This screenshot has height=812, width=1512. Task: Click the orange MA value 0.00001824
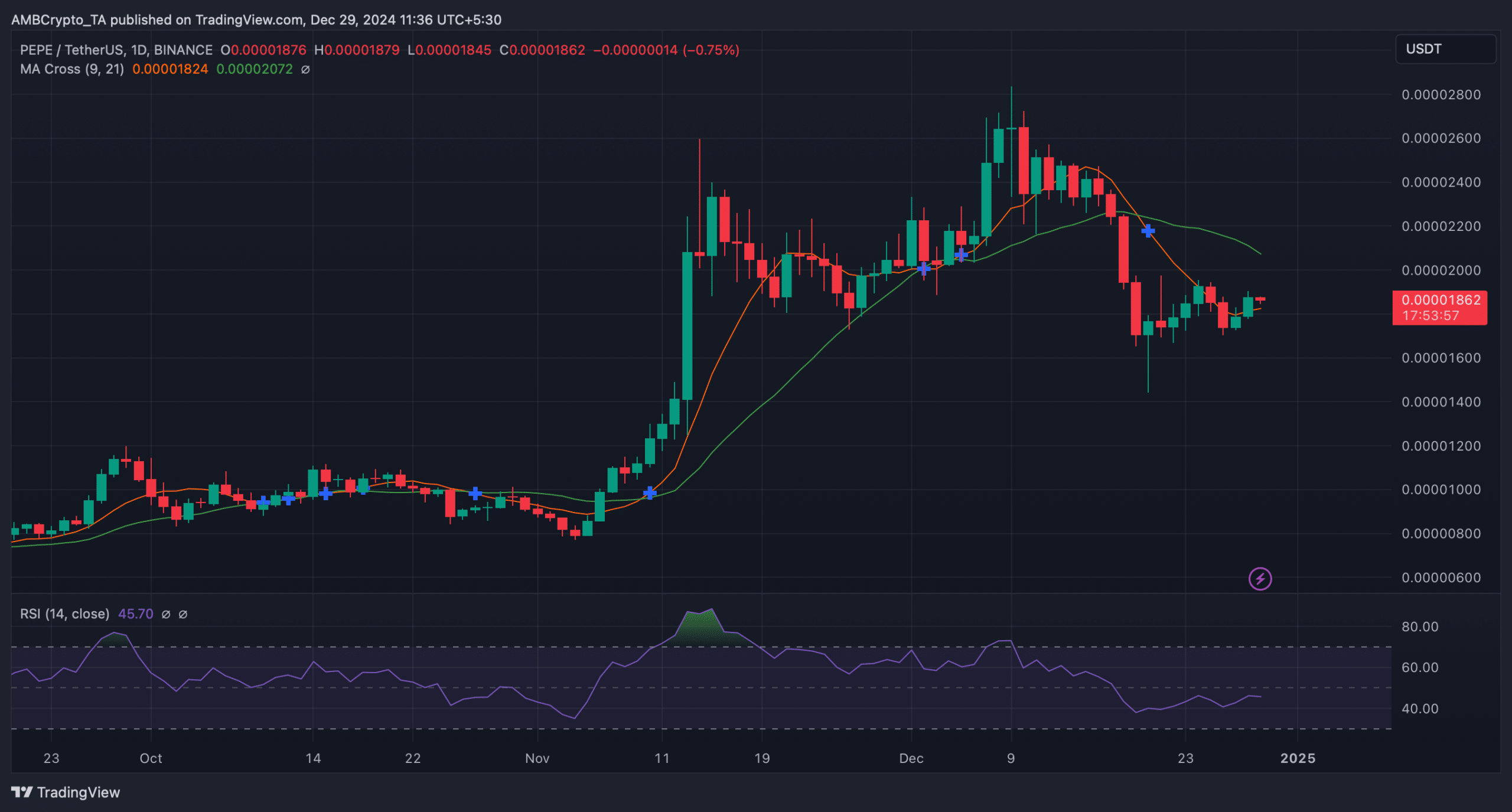[x=170, y=69]
